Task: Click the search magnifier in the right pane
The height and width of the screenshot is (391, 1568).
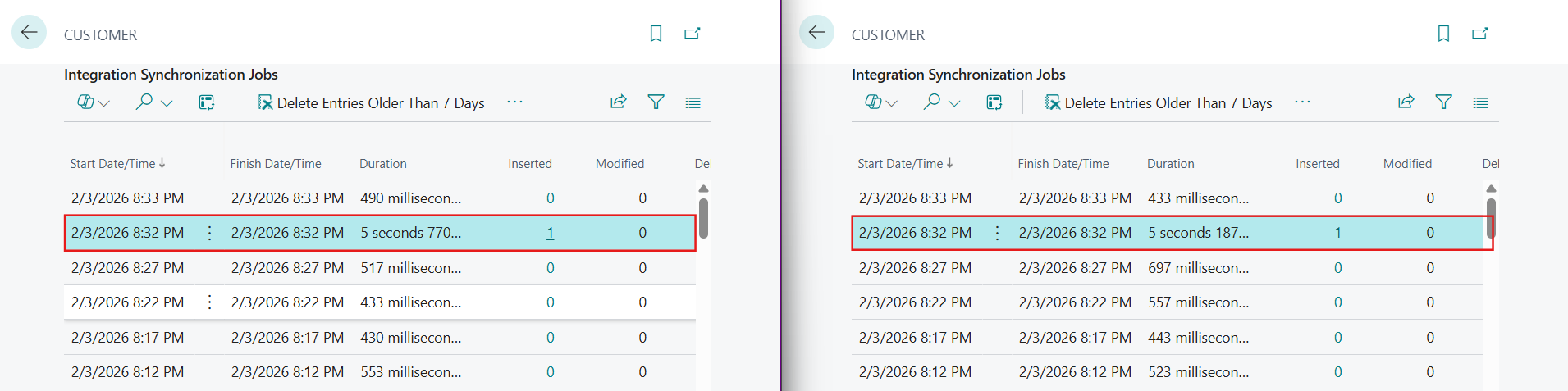Action: 932,102
